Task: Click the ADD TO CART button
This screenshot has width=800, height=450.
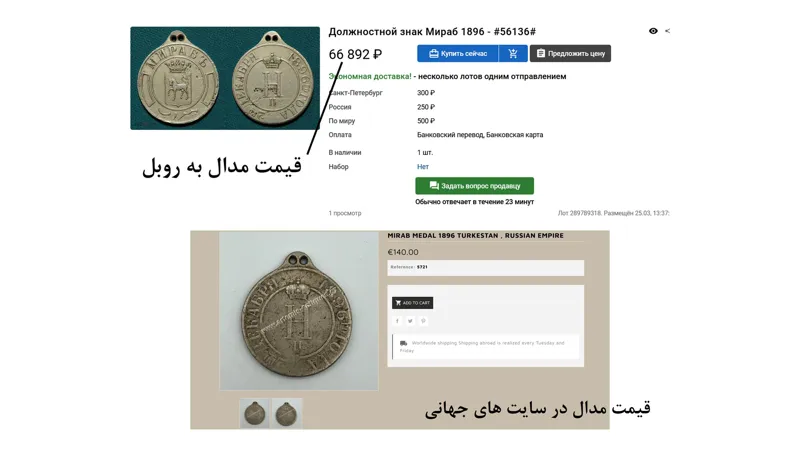Action: (x=412, y=303)
